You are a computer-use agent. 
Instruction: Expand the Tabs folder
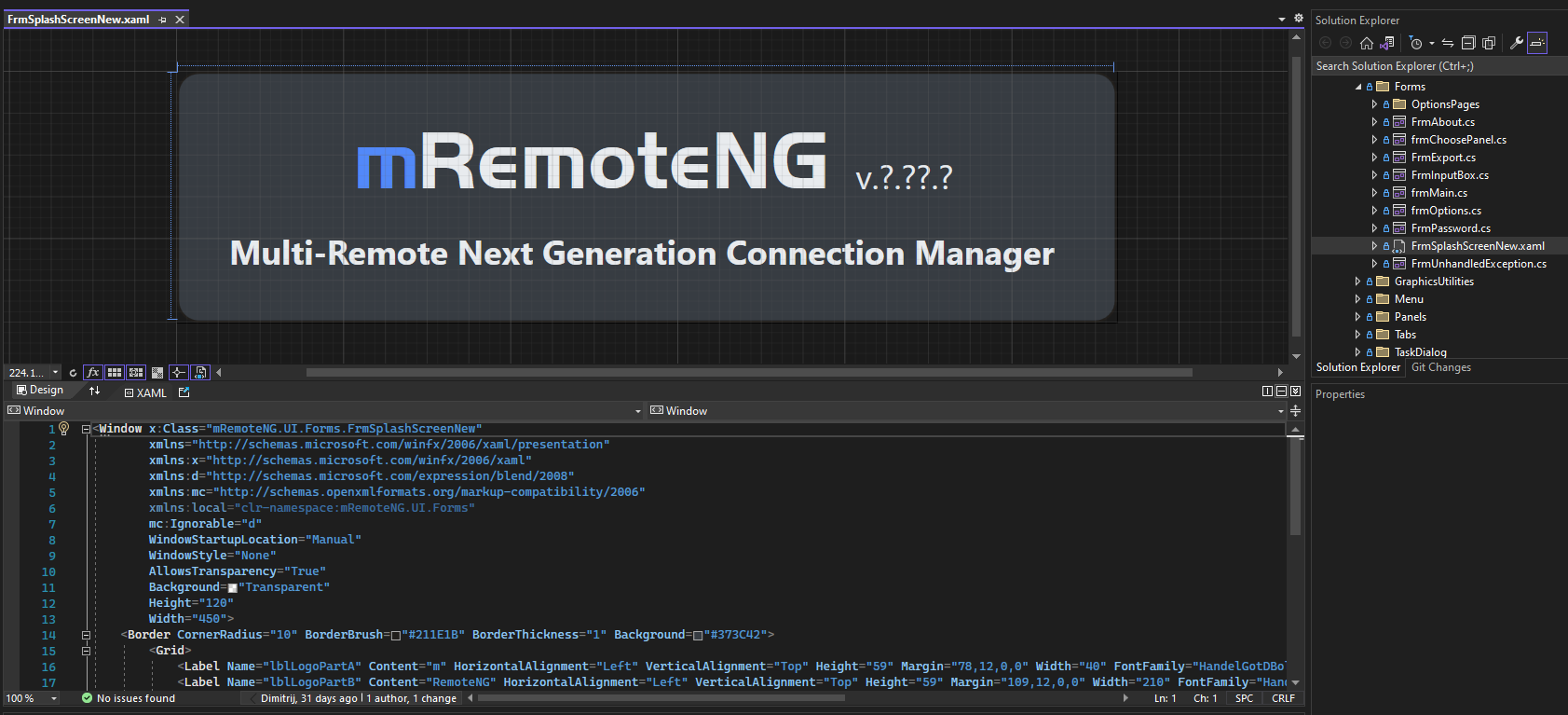[1357, 335]
